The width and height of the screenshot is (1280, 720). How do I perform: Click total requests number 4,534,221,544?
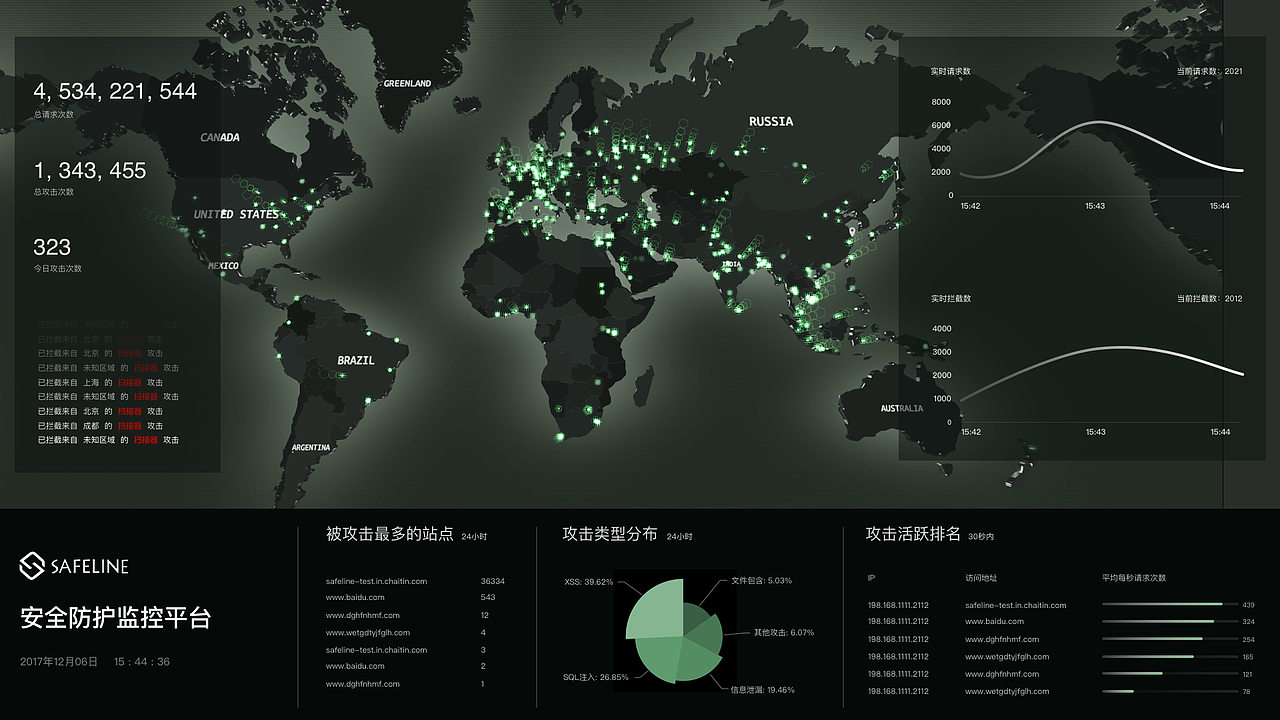[x=115, y=91]
